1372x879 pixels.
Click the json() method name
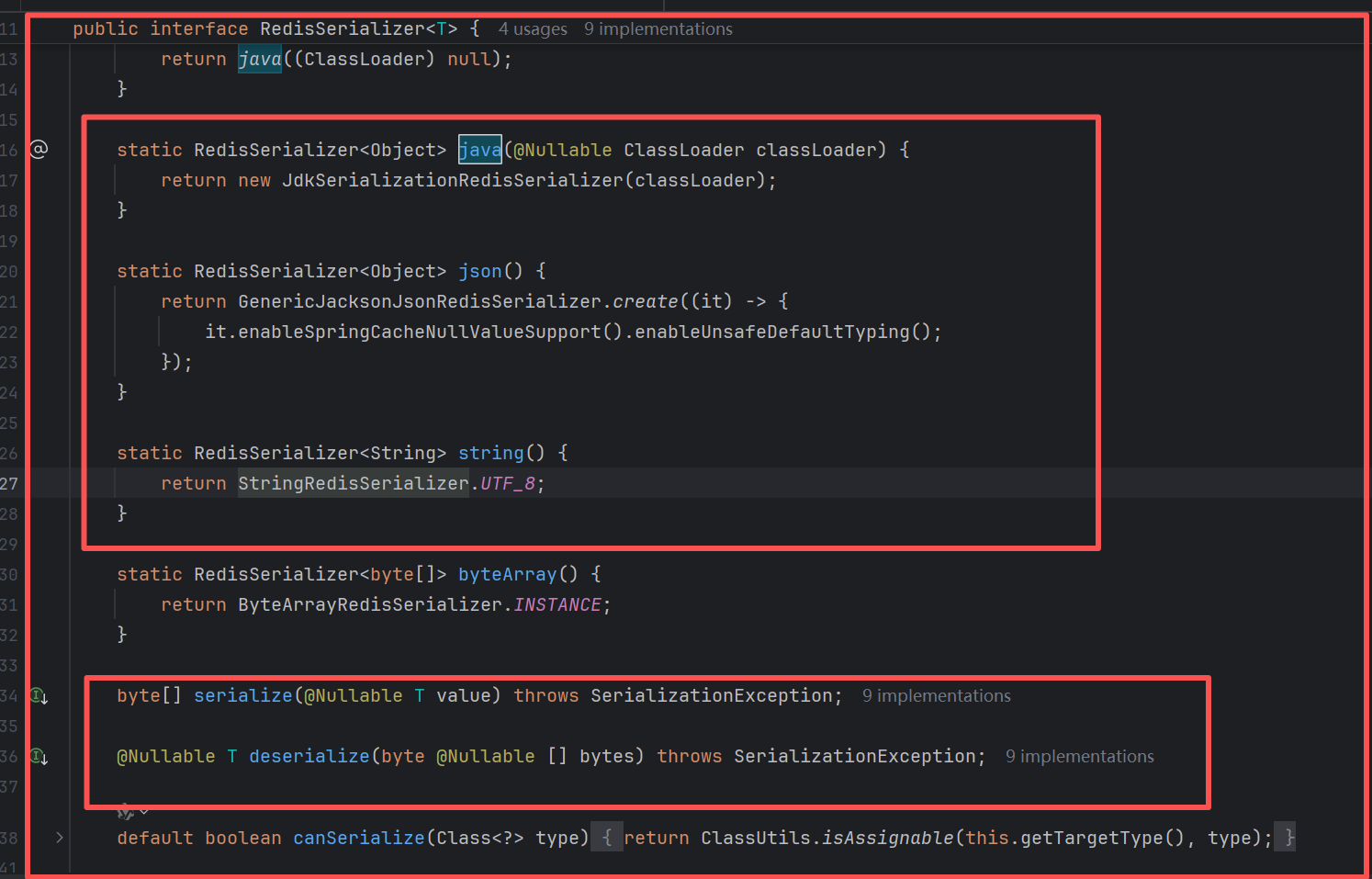click(480, 272)
